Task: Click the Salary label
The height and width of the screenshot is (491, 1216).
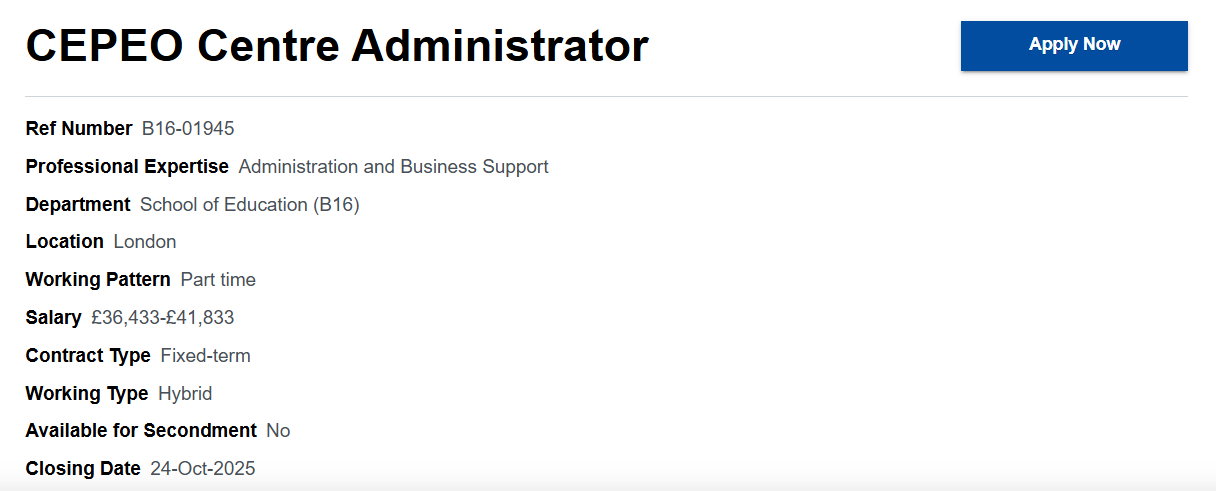Action: click(x=53, y=318)
